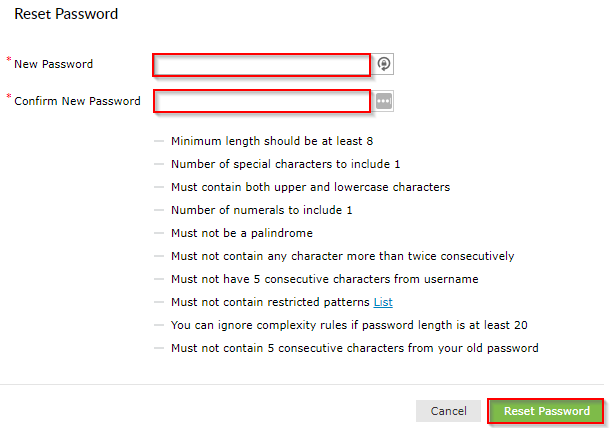Select the 'Must not be a palindrome' rule
This screenshot has height=428, width=610.
pyautogui.click(x=242, y=233)
